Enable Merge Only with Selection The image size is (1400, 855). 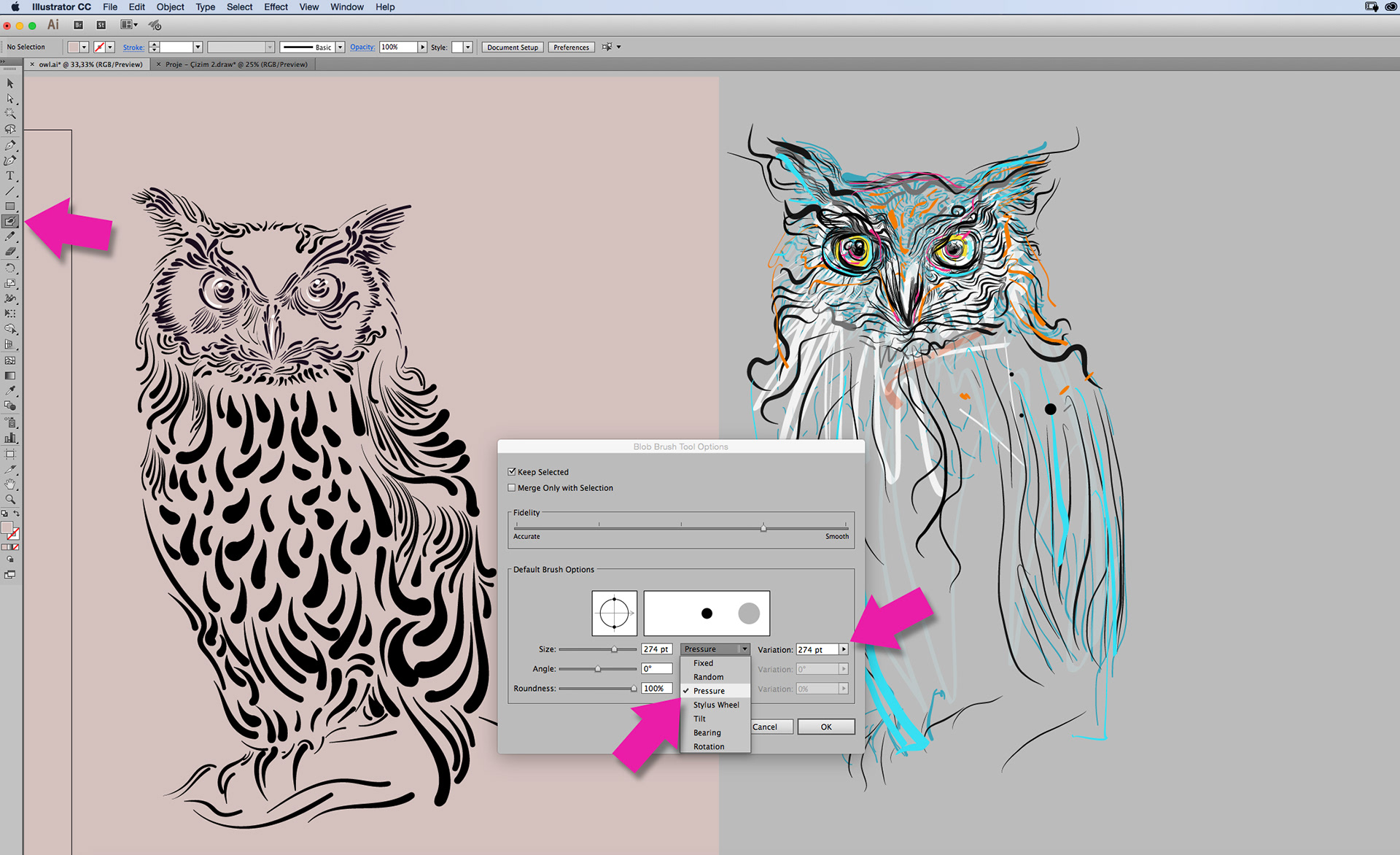(512, 488)
